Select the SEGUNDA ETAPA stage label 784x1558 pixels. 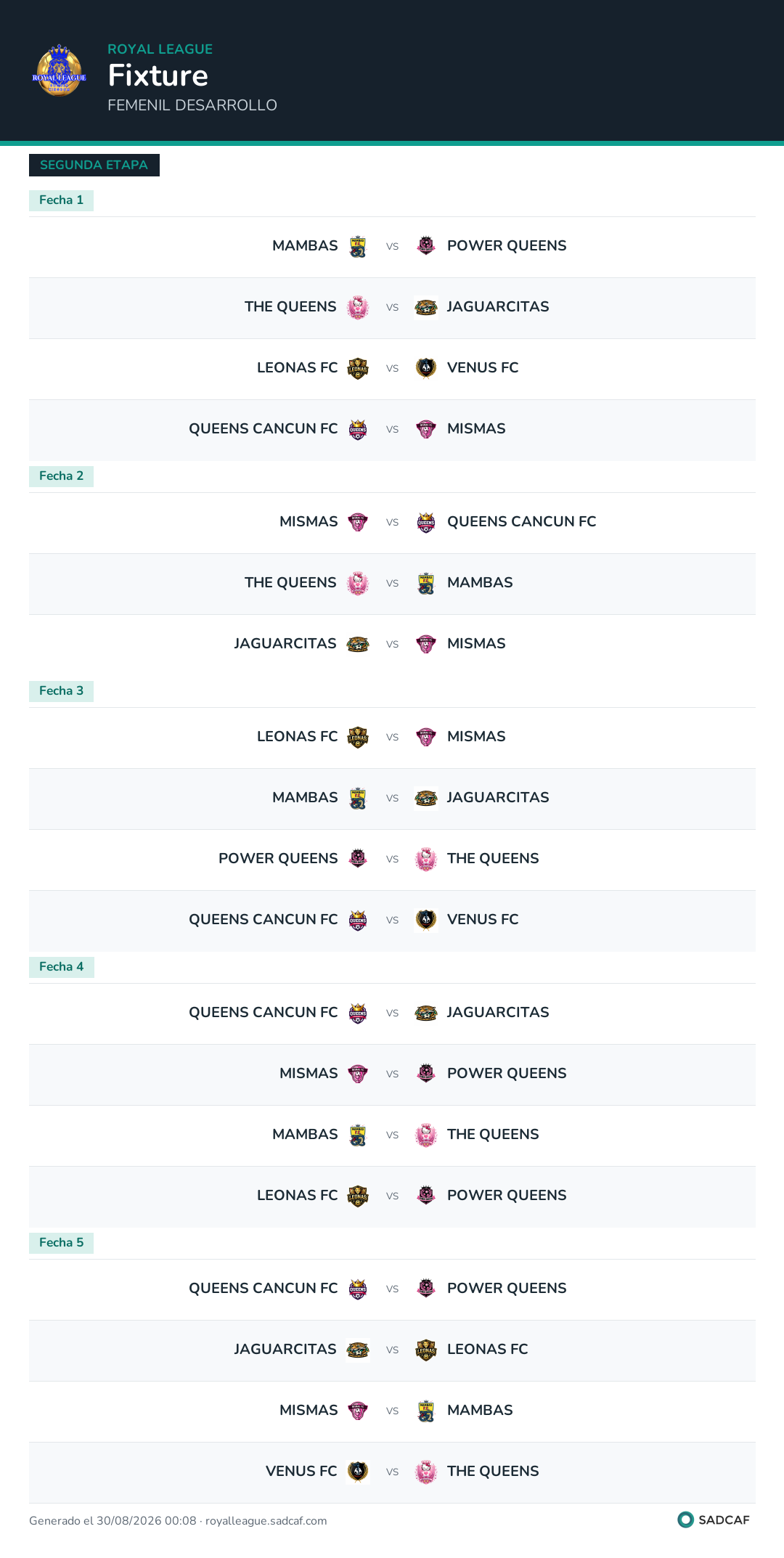[x=94, y=165]
